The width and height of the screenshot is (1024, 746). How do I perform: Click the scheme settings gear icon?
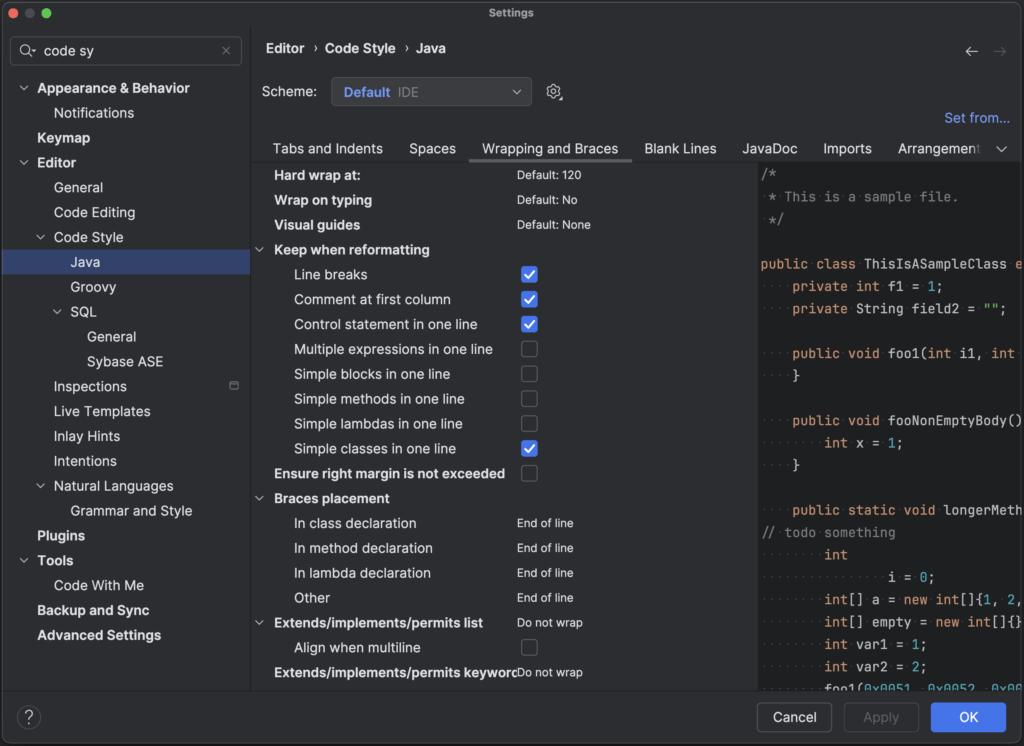[554, 92]
